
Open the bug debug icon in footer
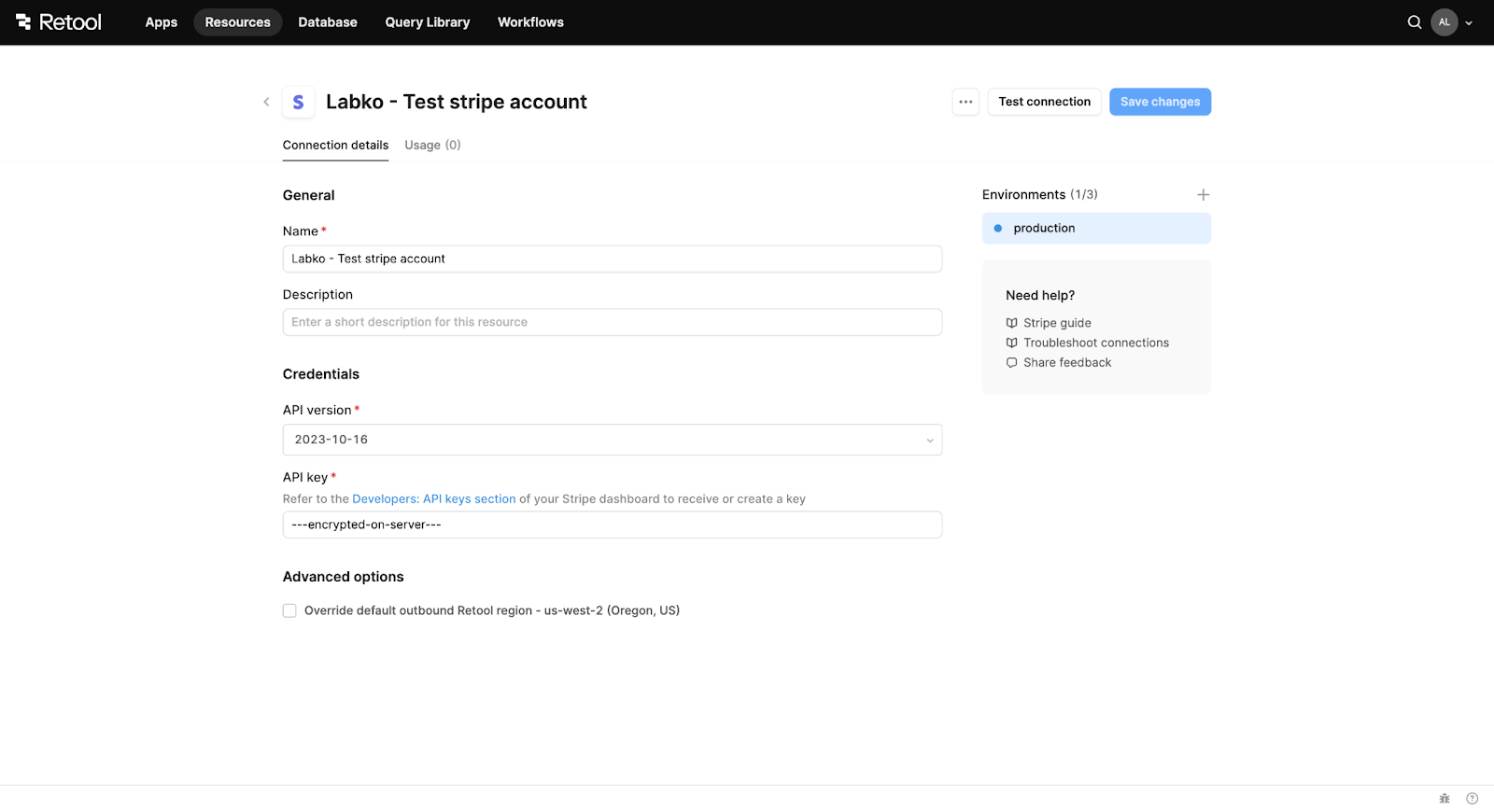(x=1445, y=799)
